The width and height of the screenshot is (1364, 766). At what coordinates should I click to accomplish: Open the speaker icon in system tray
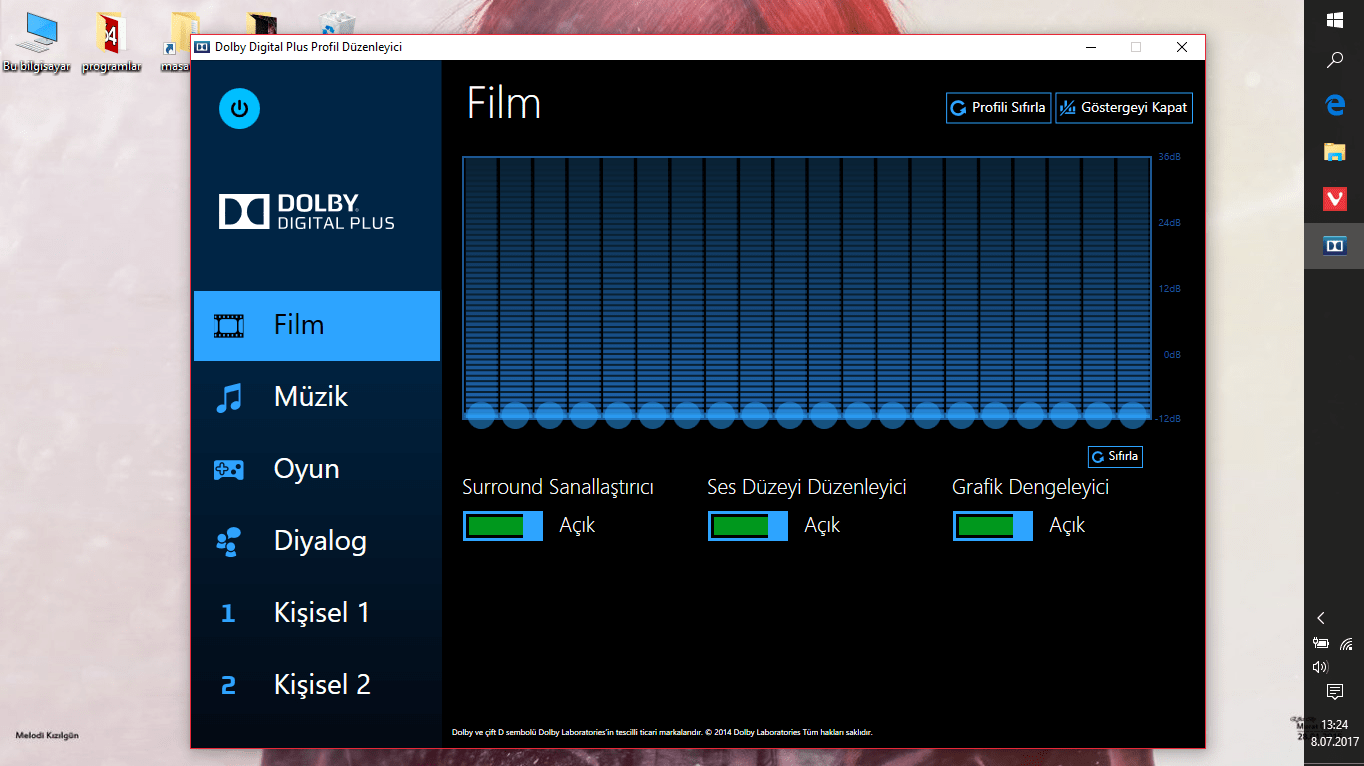(x=1320, y=665)
